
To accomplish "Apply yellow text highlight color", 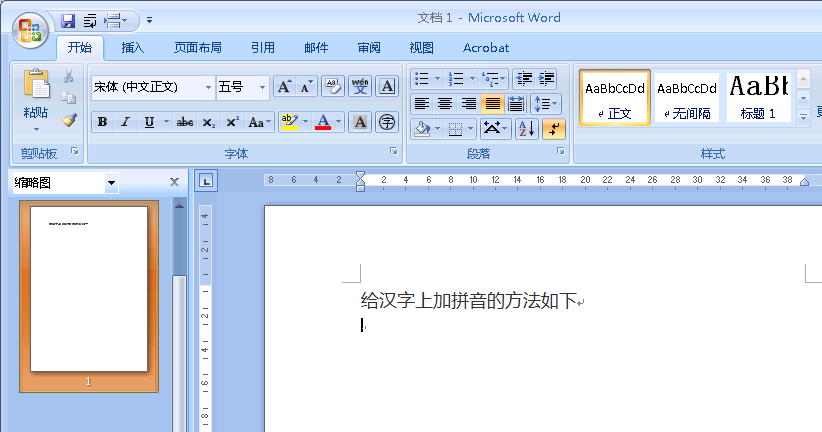I will [289, 122].
